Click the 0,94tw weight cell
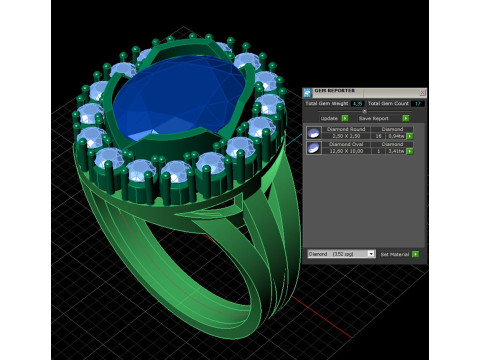The image size is (480, 360). click(396, 136)
